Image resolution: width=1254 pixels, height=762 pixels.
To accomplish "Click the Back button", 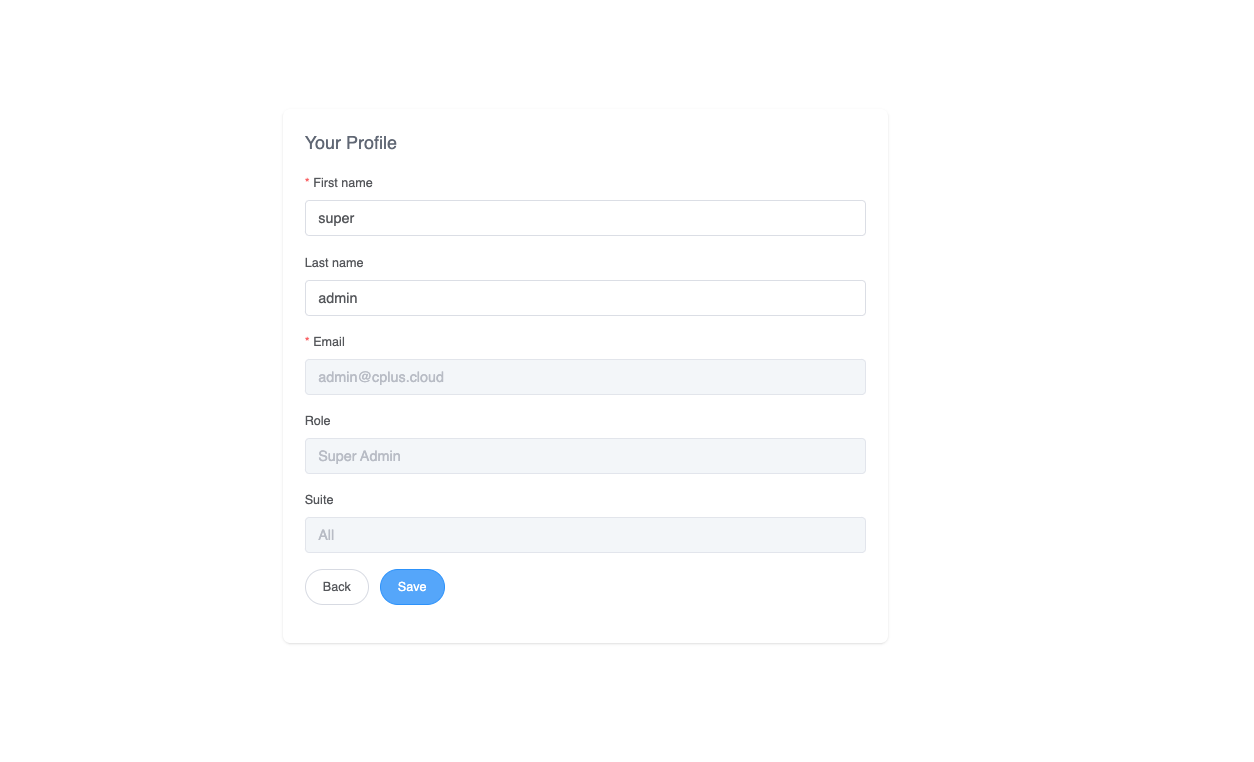I will pos(337,587).
